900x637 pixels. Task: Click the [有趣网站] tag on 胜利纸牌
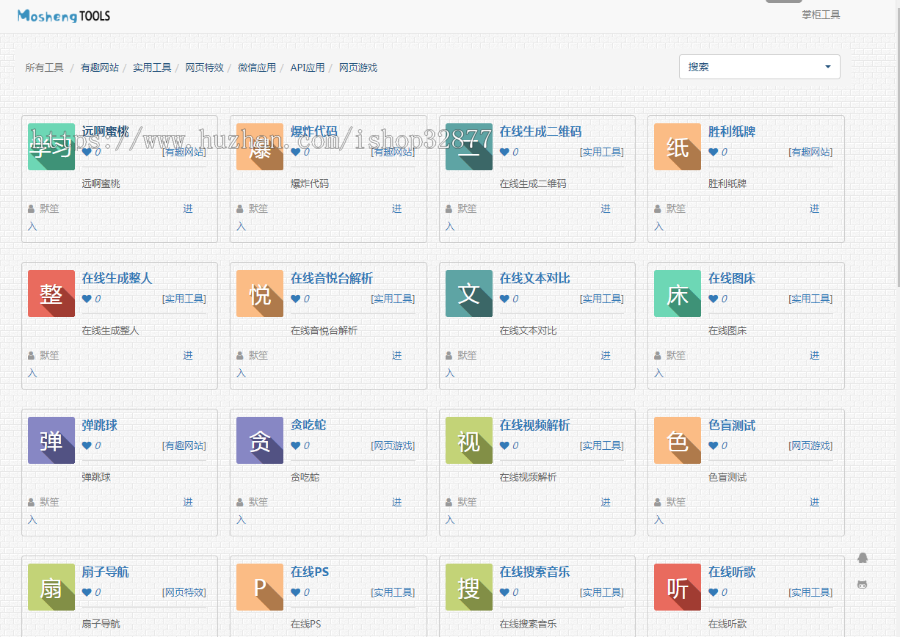click(x=810, y=152)
